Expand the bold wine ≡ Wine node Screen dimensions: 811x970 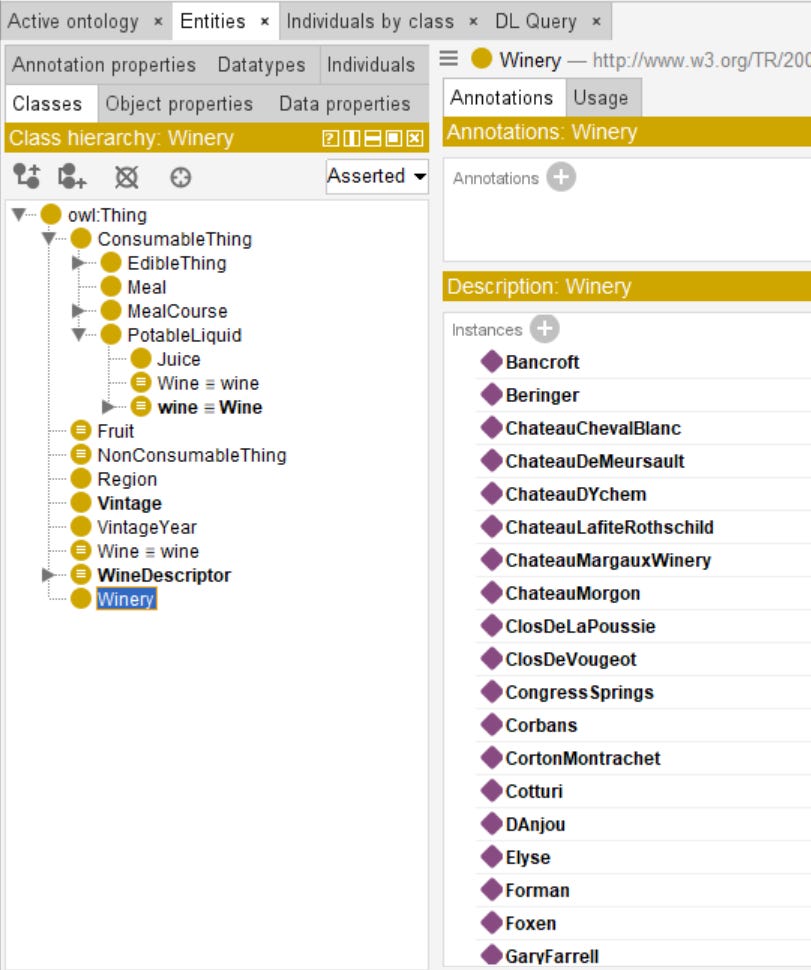coord(108,406)
